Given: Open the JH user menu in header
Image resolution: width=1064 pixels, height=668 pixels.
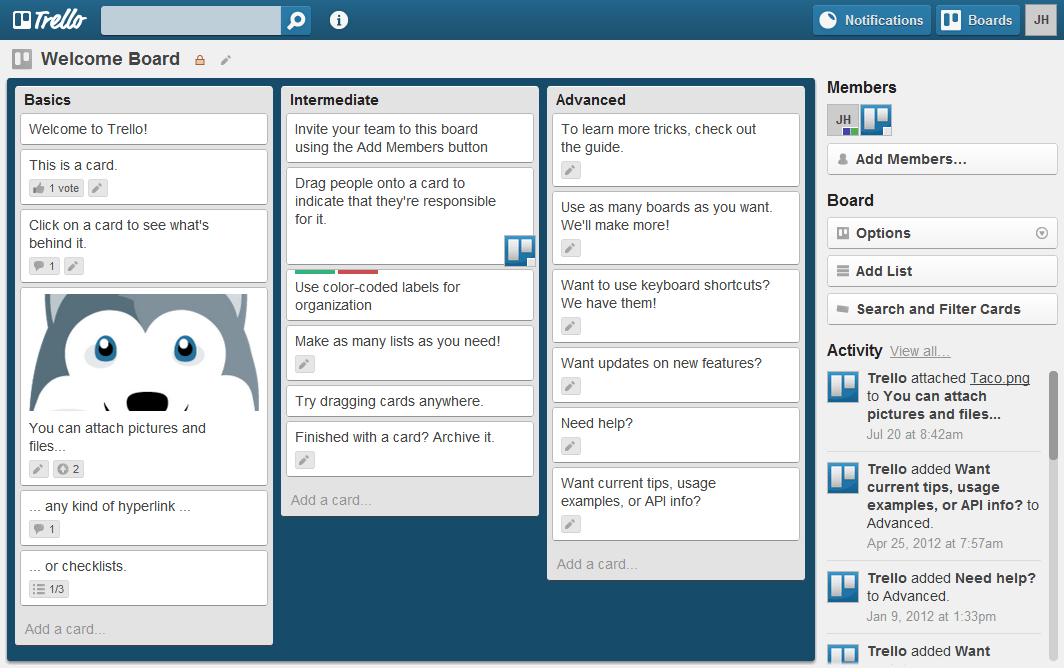Looking at the screenshot, I should tap(1041, 20).
